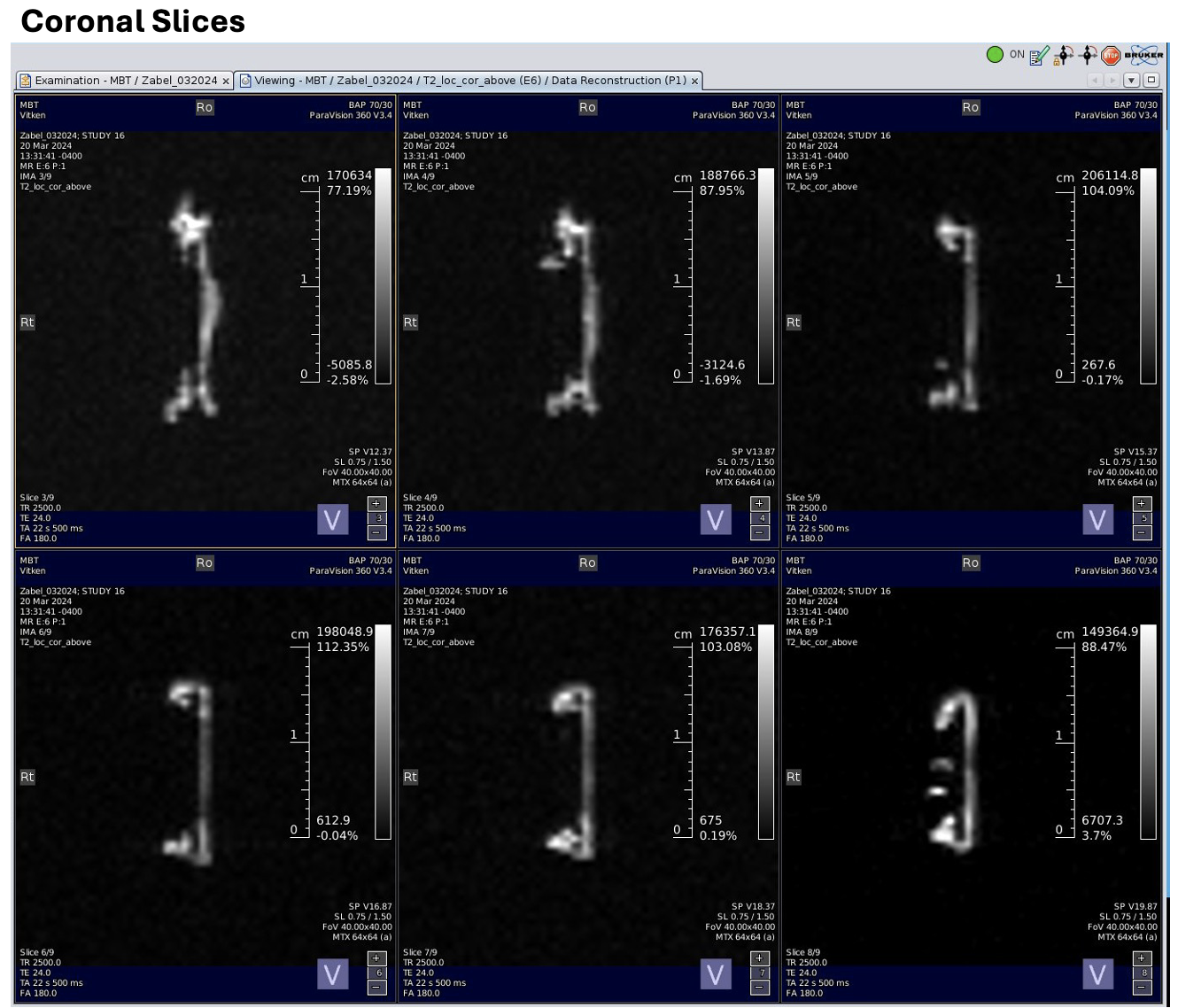Step back with minus in Slice 5/9 pane
Image resolution: width=1178 pixels, height=1008 pixels.
pos(1143,533)
